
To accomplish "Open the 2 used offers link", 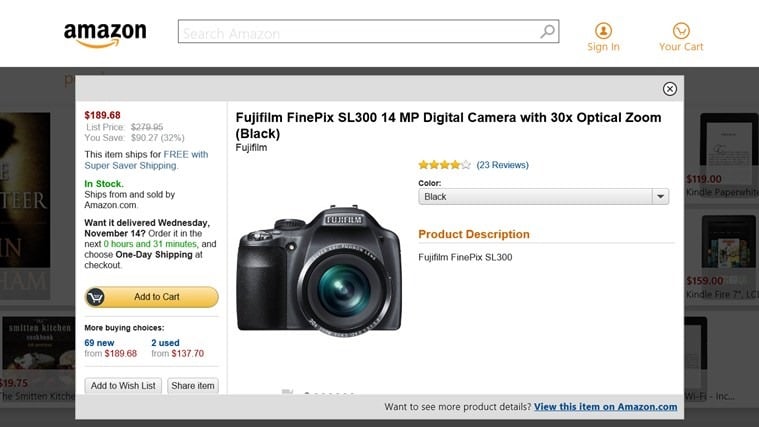I will (x=166, y=343).
